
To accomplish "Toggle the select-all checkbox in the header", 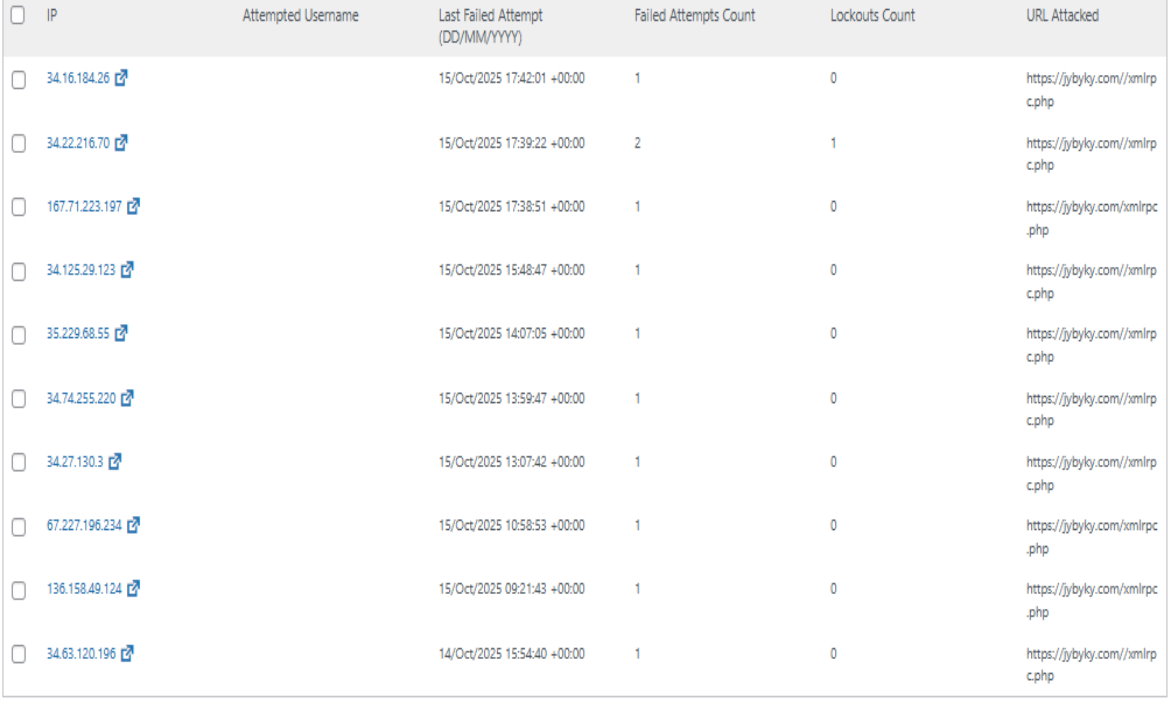I will [16, 16].
